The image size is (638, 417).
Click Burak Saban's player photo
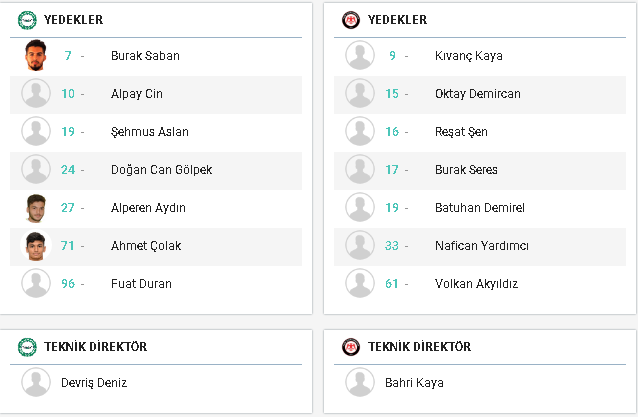pos(36,55)
